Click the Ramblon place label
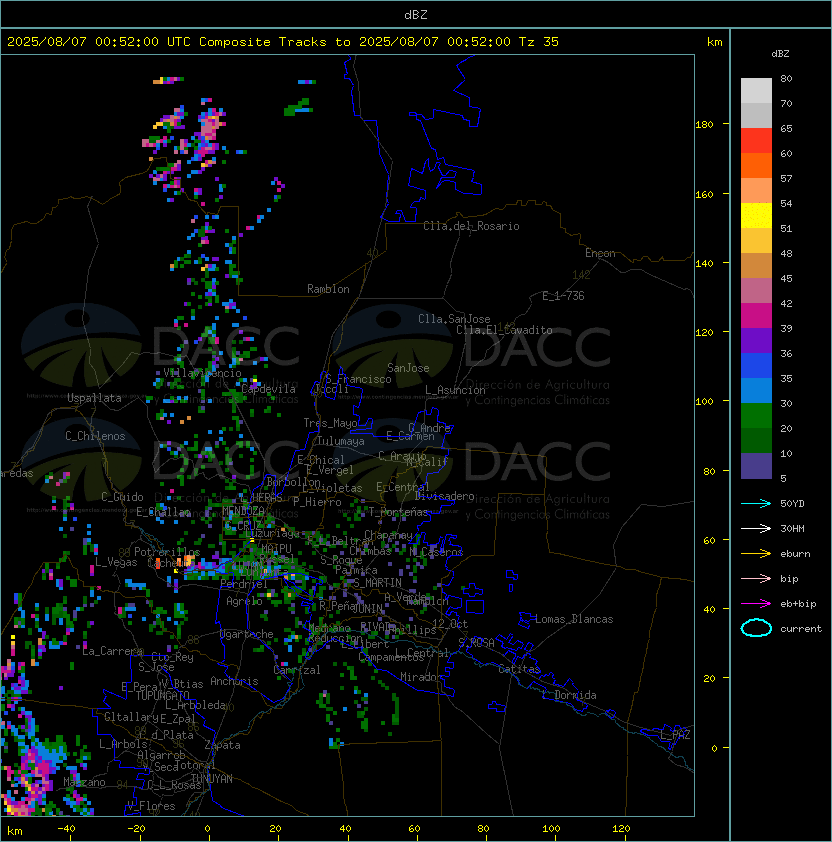Image resolution: width=832 pixels, height=842 pixels. 328,289
